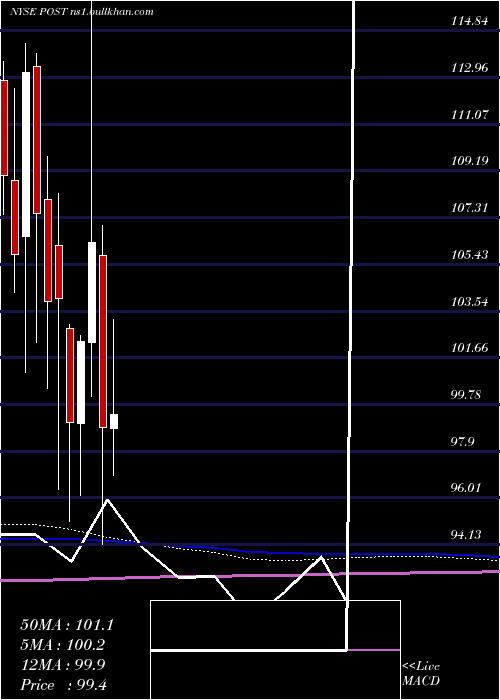Click the <<Live MACD label
The width and height of the screenshot is (500, 700).
421,674
